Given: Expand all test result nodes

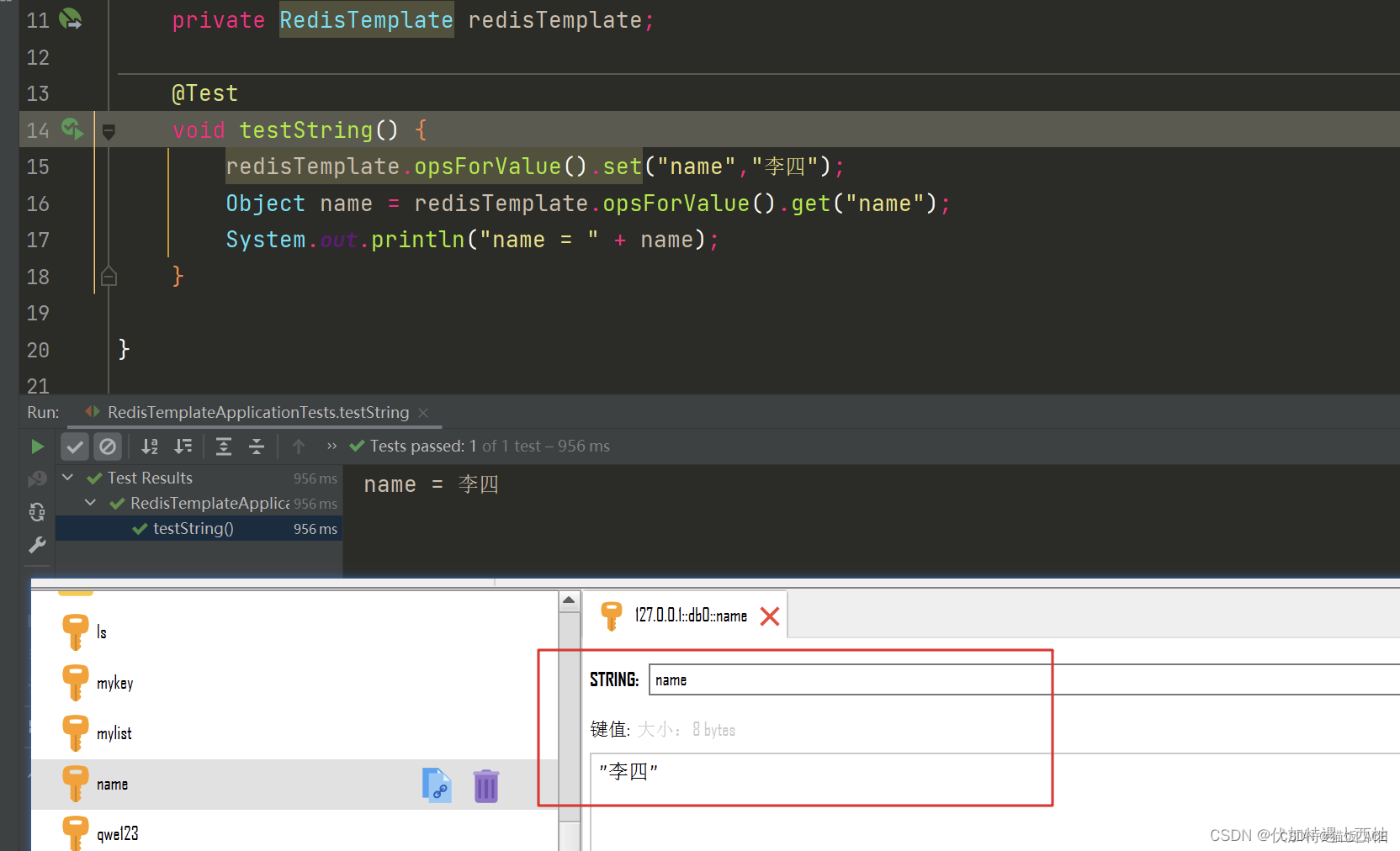Looking at the screenshot, I should (224, 447).
